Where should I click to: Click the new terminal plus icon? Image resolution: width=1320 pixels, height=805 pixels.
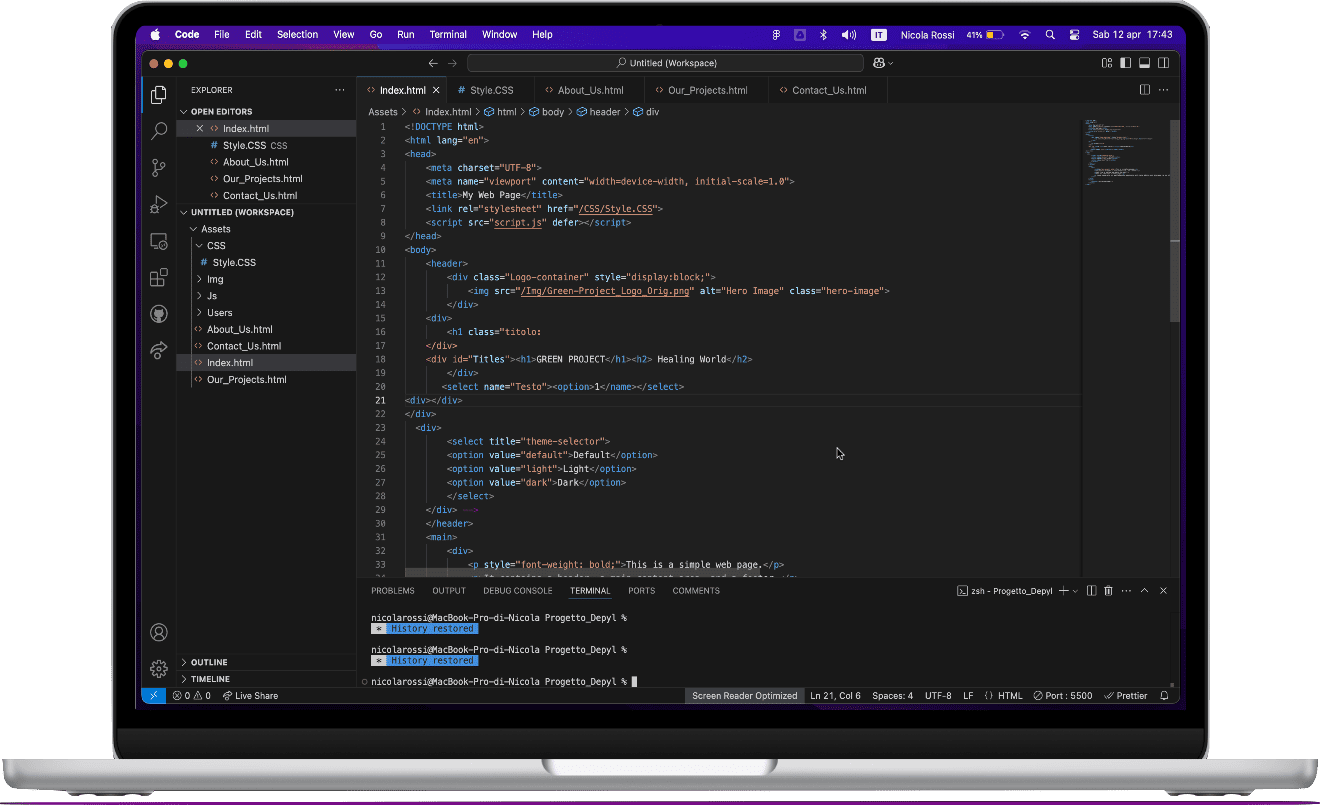pyautogui.click(x=1064, y=591)
